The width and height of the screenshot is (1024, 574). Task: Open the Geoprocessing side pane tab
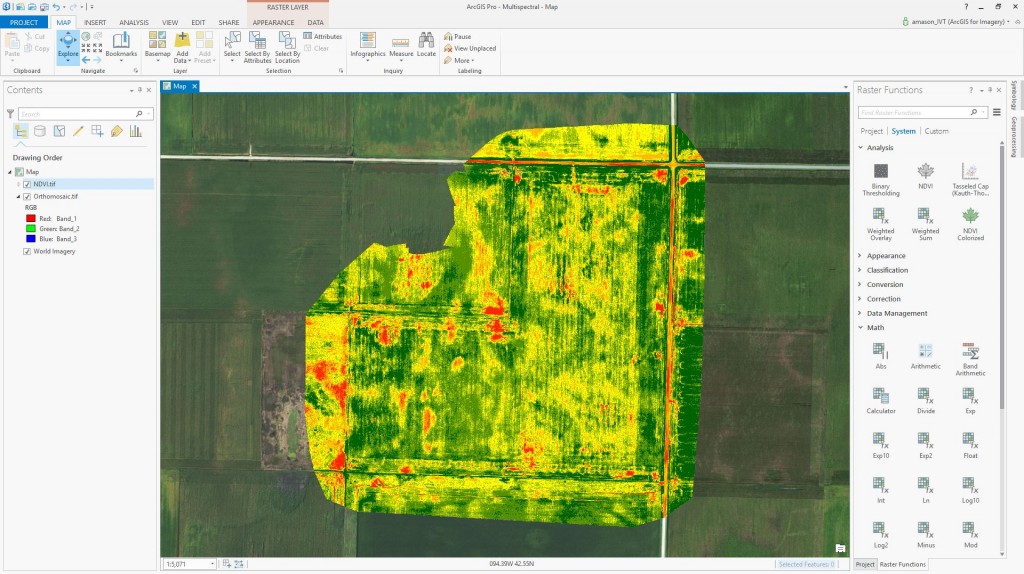[x=1014, y=137]
